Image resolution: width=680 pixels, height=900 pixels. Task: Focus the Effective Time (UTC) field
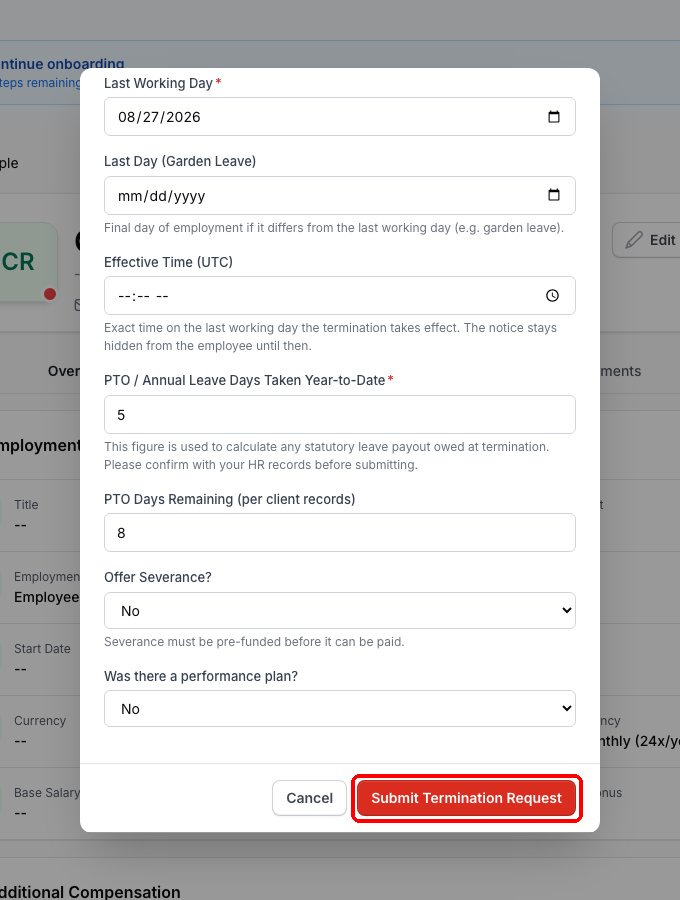click(340, 296)
